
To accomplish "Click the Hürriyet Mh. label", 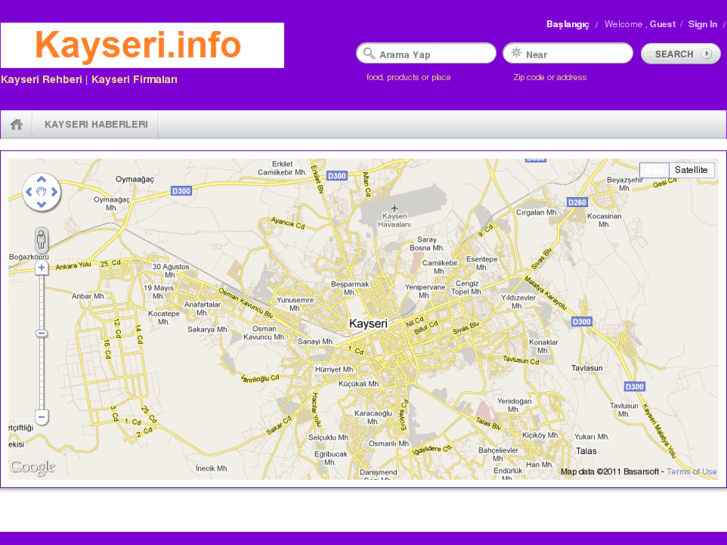I will point(335,369).
